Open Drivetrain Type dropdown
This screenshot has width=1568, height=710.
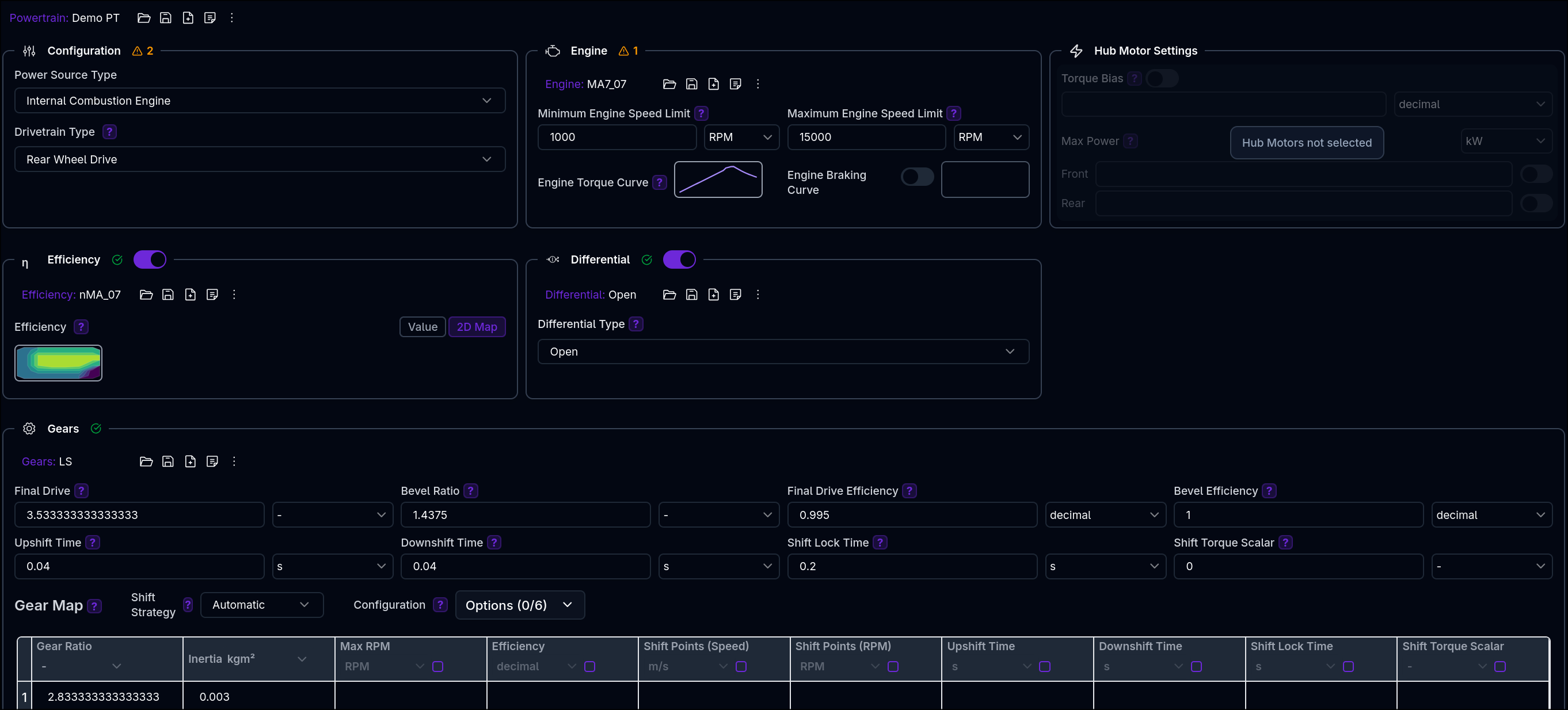(260, 159)
